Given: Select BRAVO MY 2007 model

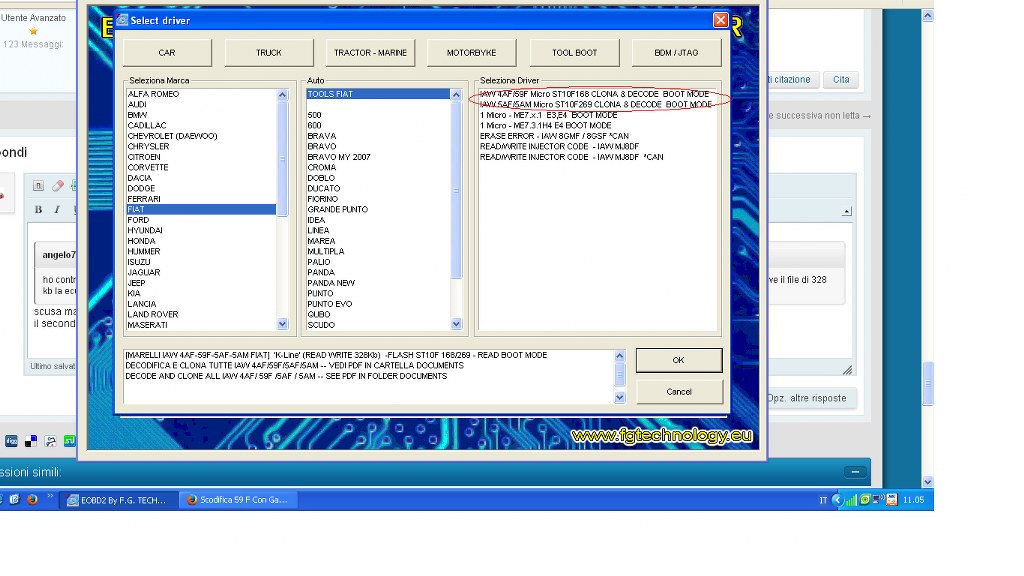Looking at the screenshot, I should tap(339, 157).
